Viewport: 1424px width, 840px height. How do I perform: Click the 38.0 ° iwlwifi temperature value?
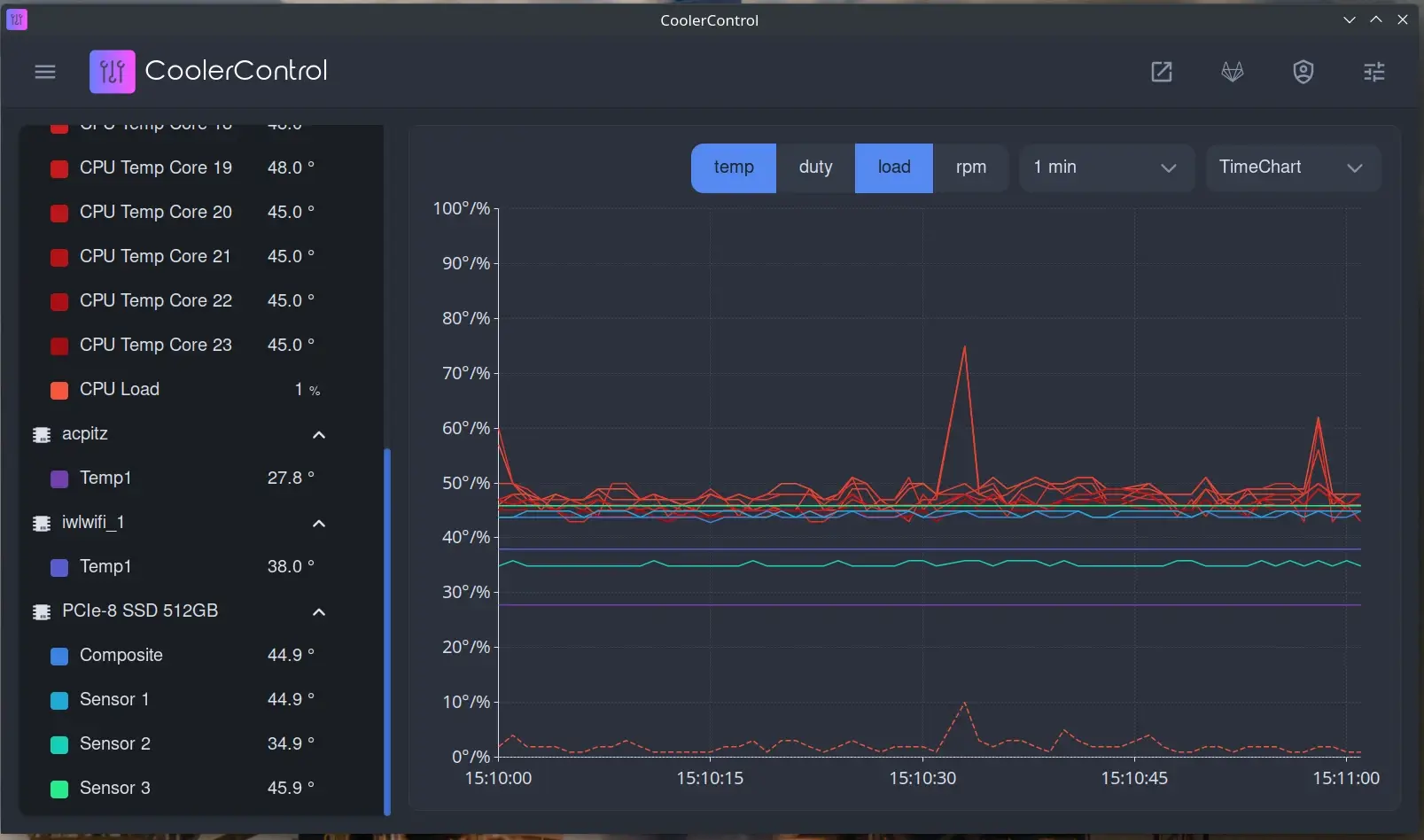point(291,566)
